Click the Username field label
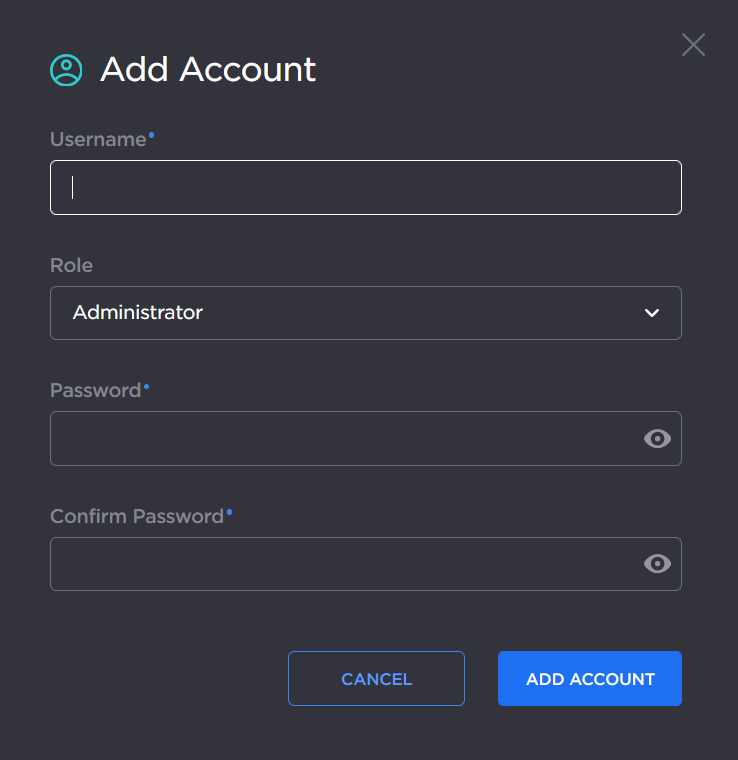 (x=98, y=140)
